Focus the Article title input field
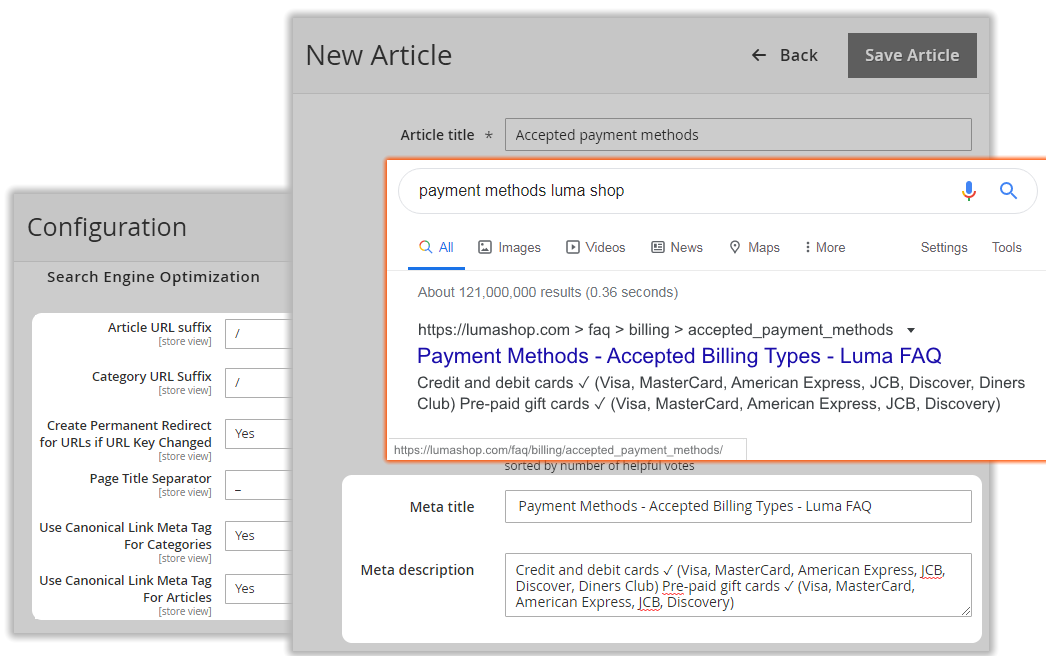1046x656 pixels. [738, 135]
